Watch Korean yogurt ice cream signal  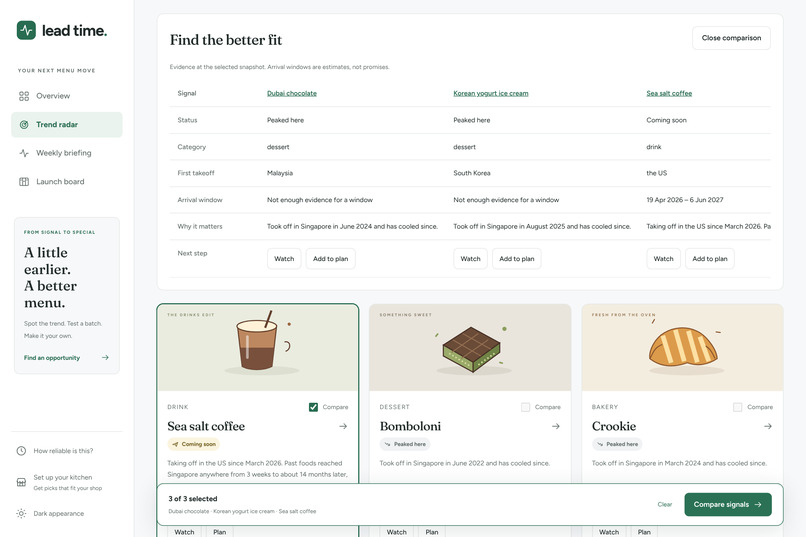470,258
